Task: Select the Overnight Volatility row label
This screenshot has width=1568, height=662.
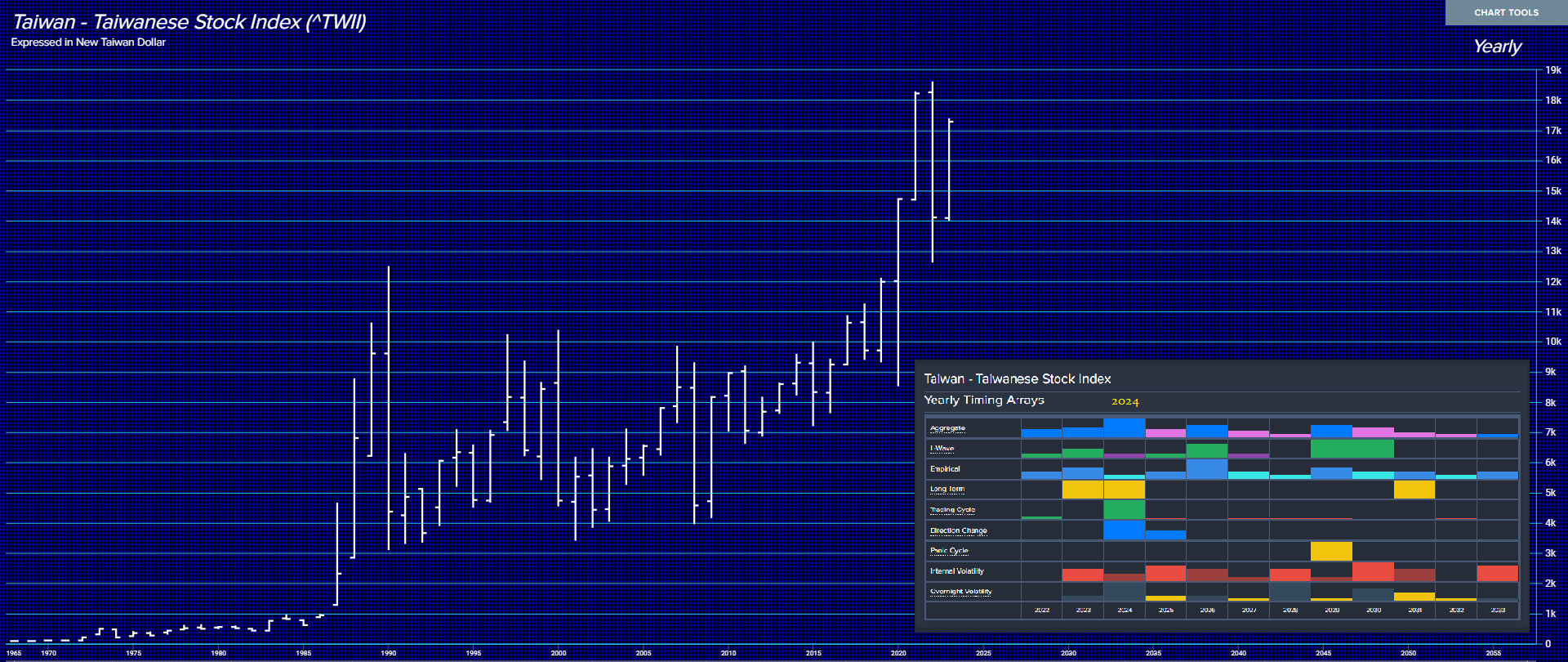Action: pyautogui.click(x=960, y=592)
